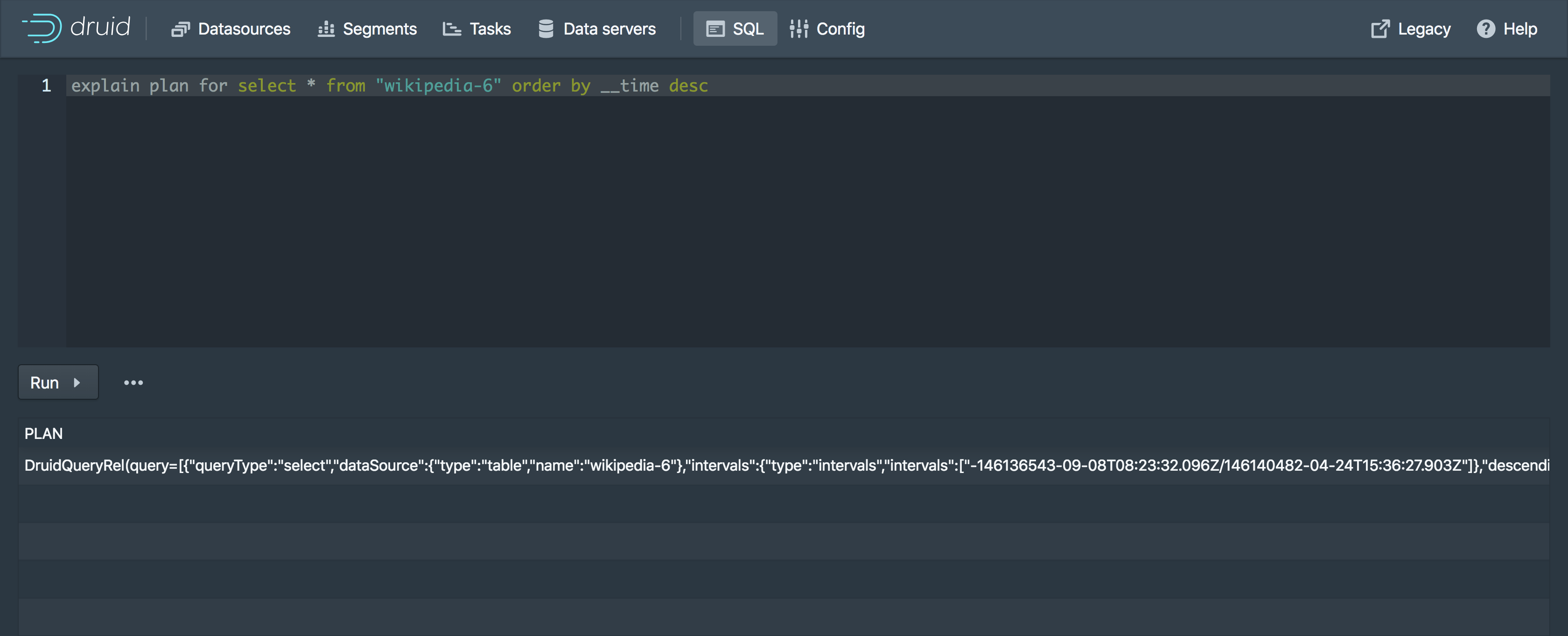Click the Data servers database icon
1568x636 pixels.
pos(546,28)
